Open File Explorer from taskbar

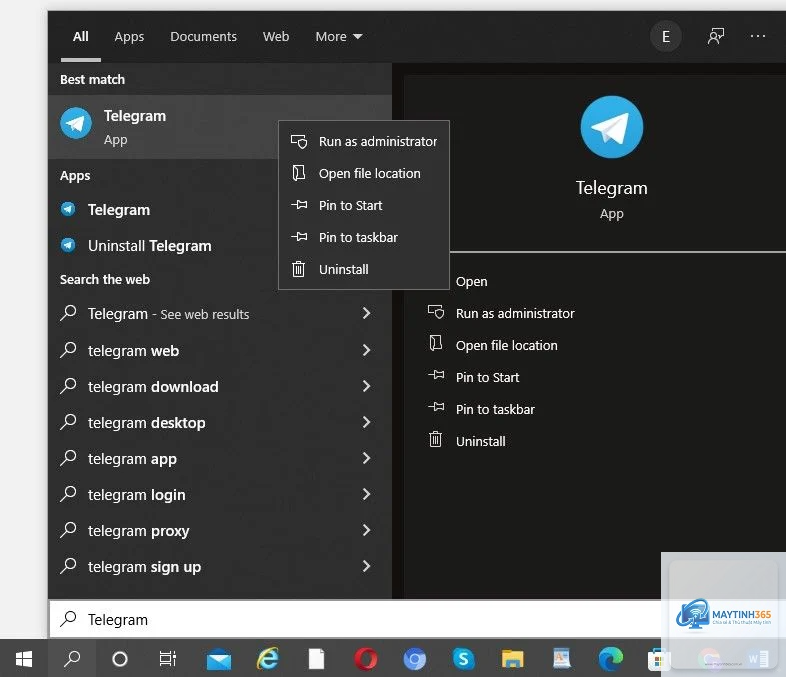pos(512,659)
